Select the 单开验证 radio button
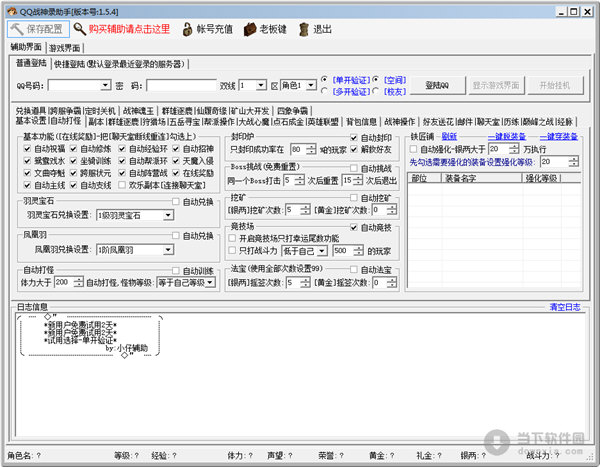 point(324,80)
